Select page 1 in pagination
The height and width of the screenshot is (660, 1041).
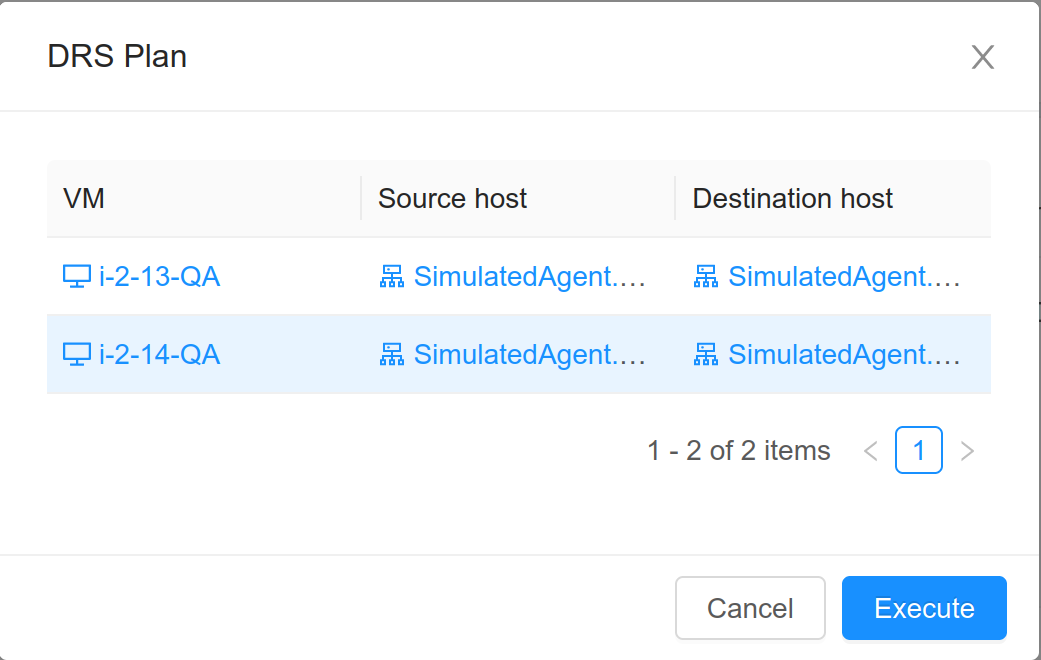(919, 451)
